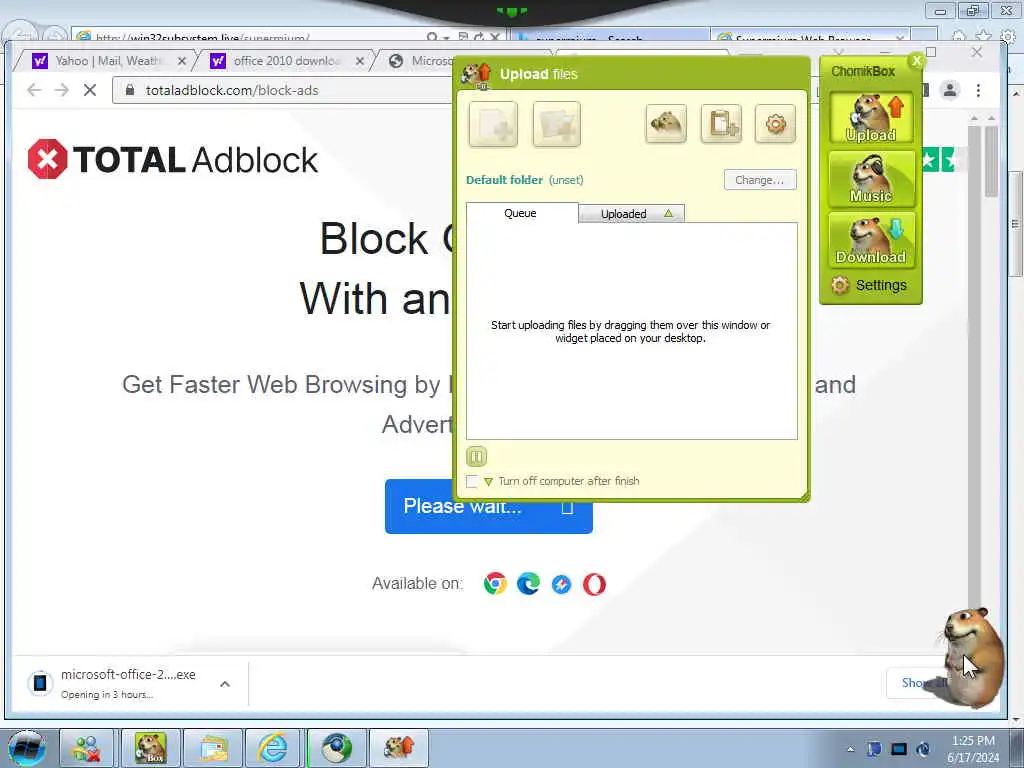The width and height of the screenshot is (1024, 768).
Task: Open Internet Explorer from the taskbar
Action: 273,748
